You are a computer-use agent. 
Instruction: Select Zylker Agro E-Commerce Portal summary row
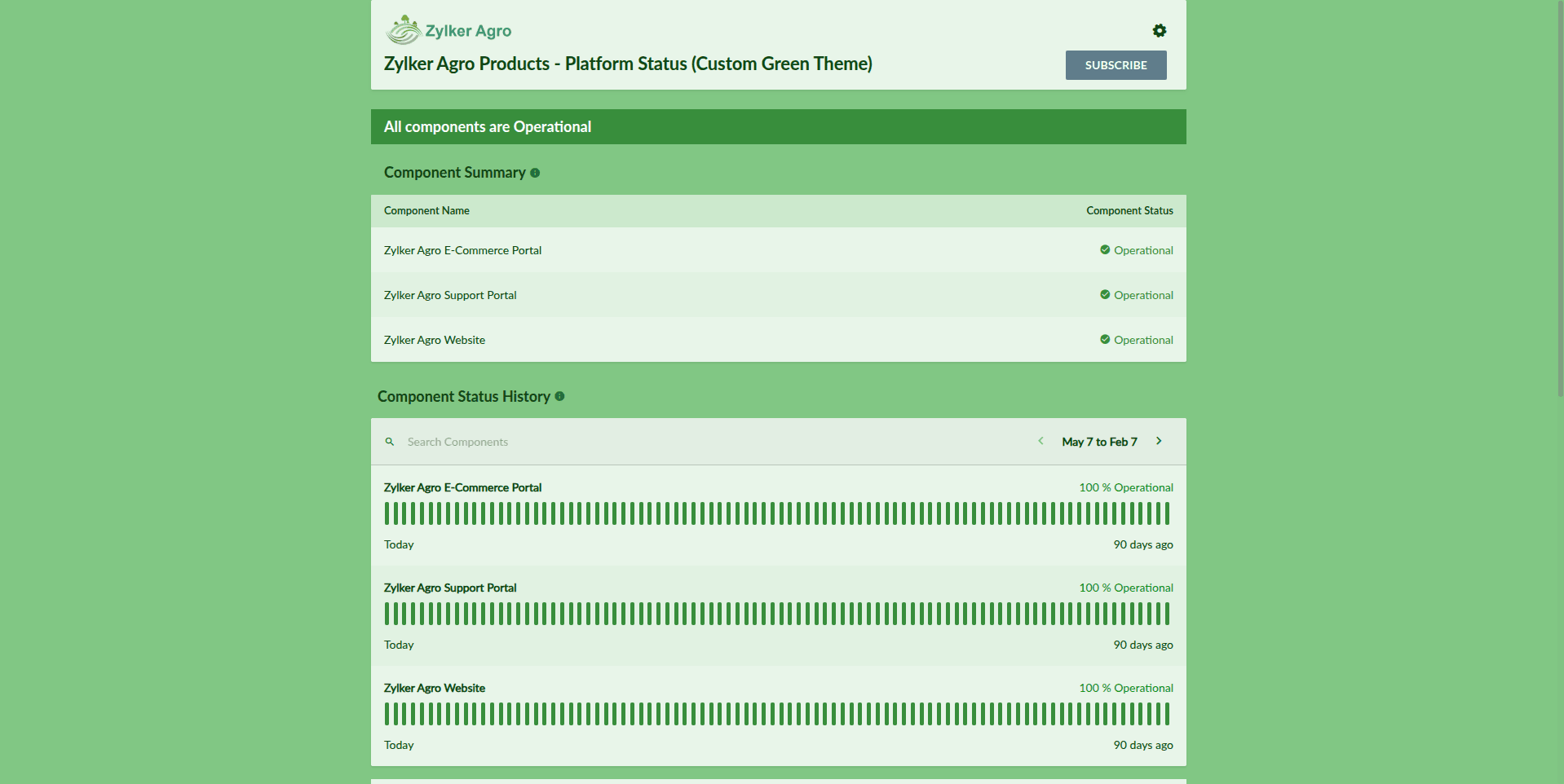click(778, 250)
